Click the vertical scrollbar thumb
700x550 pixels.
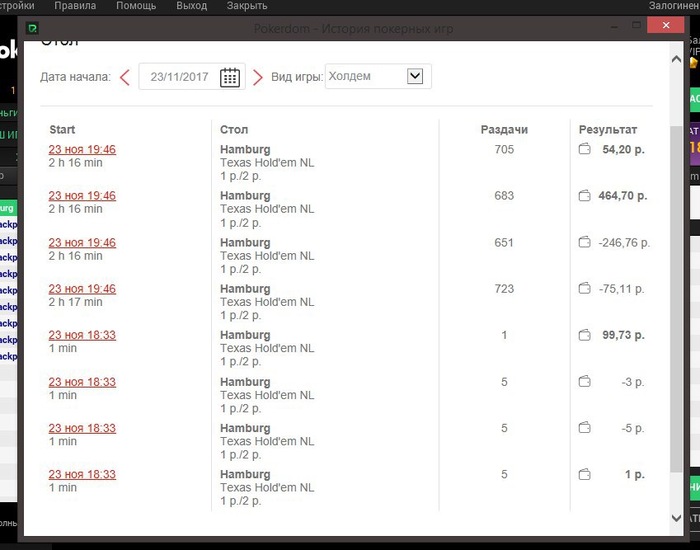676,298
